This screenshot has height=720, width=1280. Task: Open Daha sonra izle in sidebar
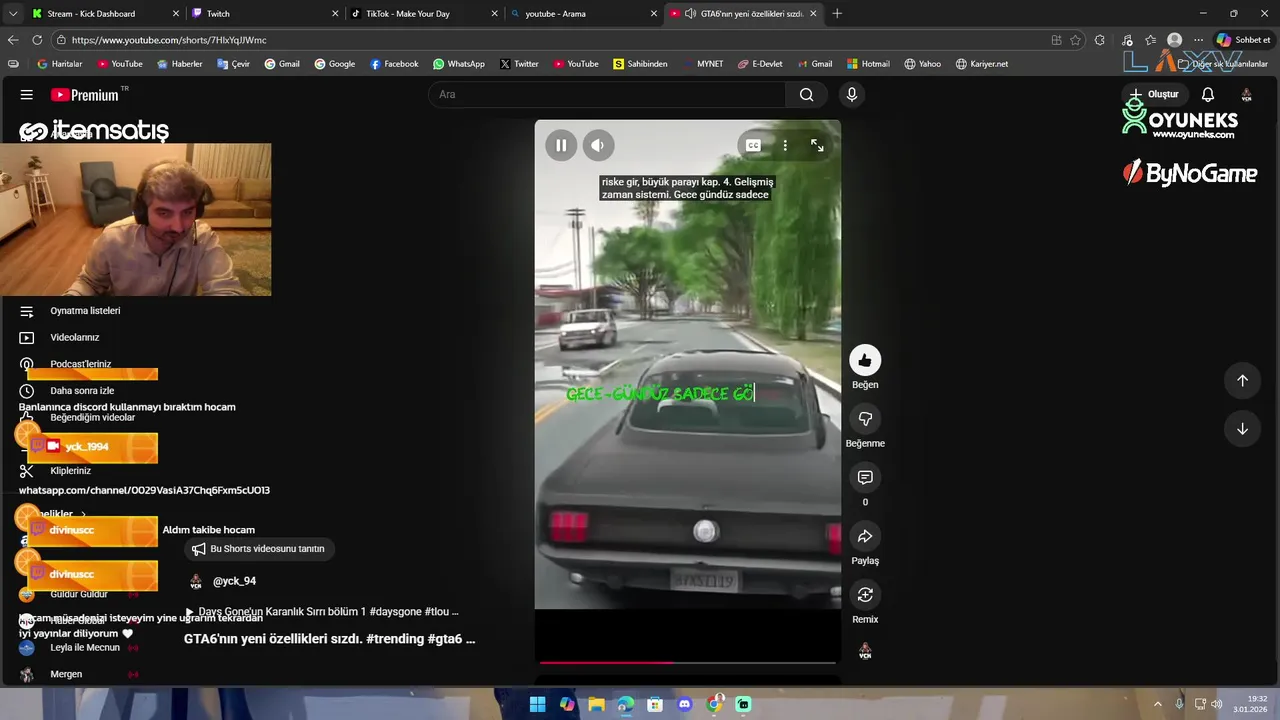point(80,391)
